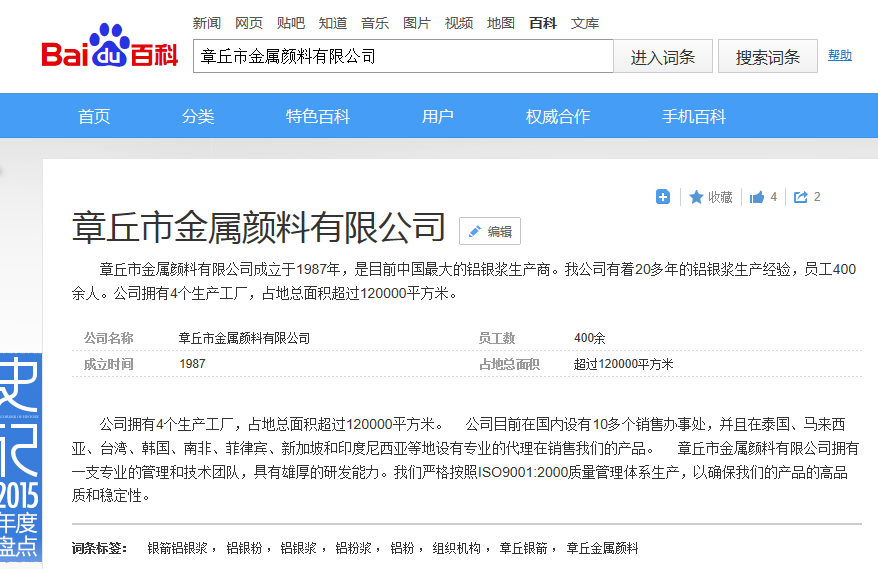Open the 帮助 help link
Image resolution: width=878 pixels, height=569 pixels.
point(840,55)
